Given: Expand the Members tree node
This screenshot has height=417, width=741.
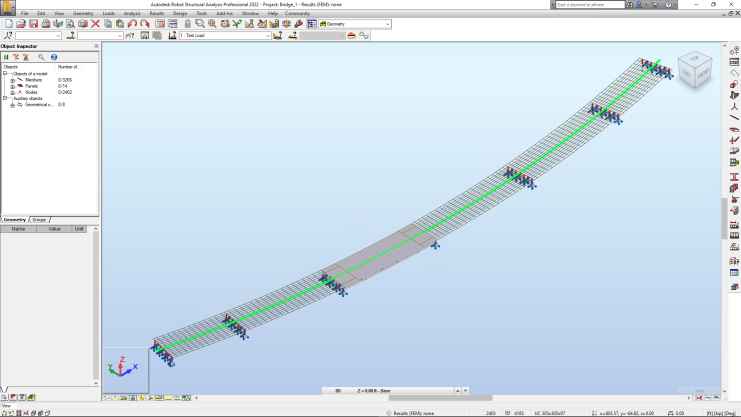Looking at the screenshot, I should [x=12, y=80].
